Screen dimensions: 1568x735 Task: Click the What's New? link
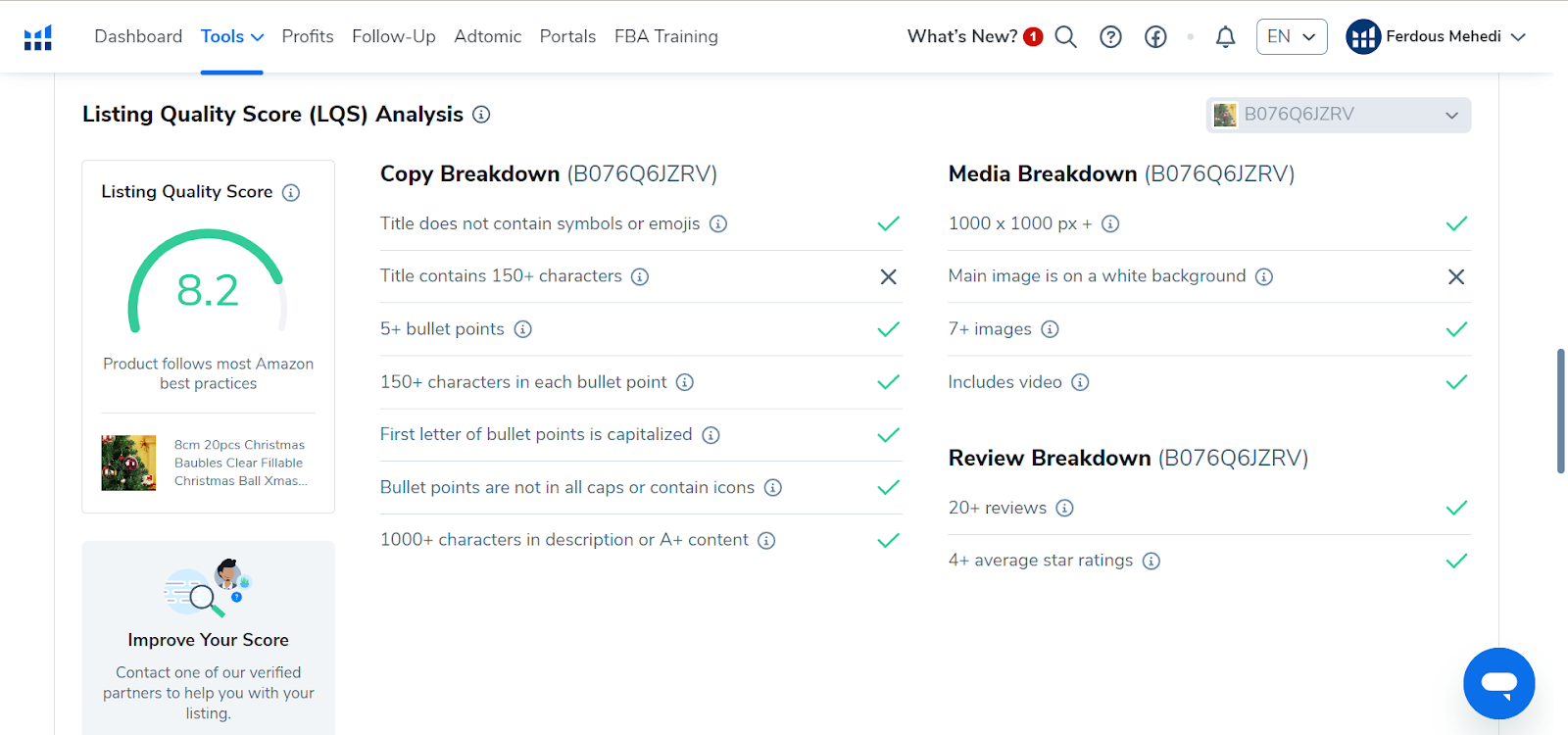coord(962,37)
